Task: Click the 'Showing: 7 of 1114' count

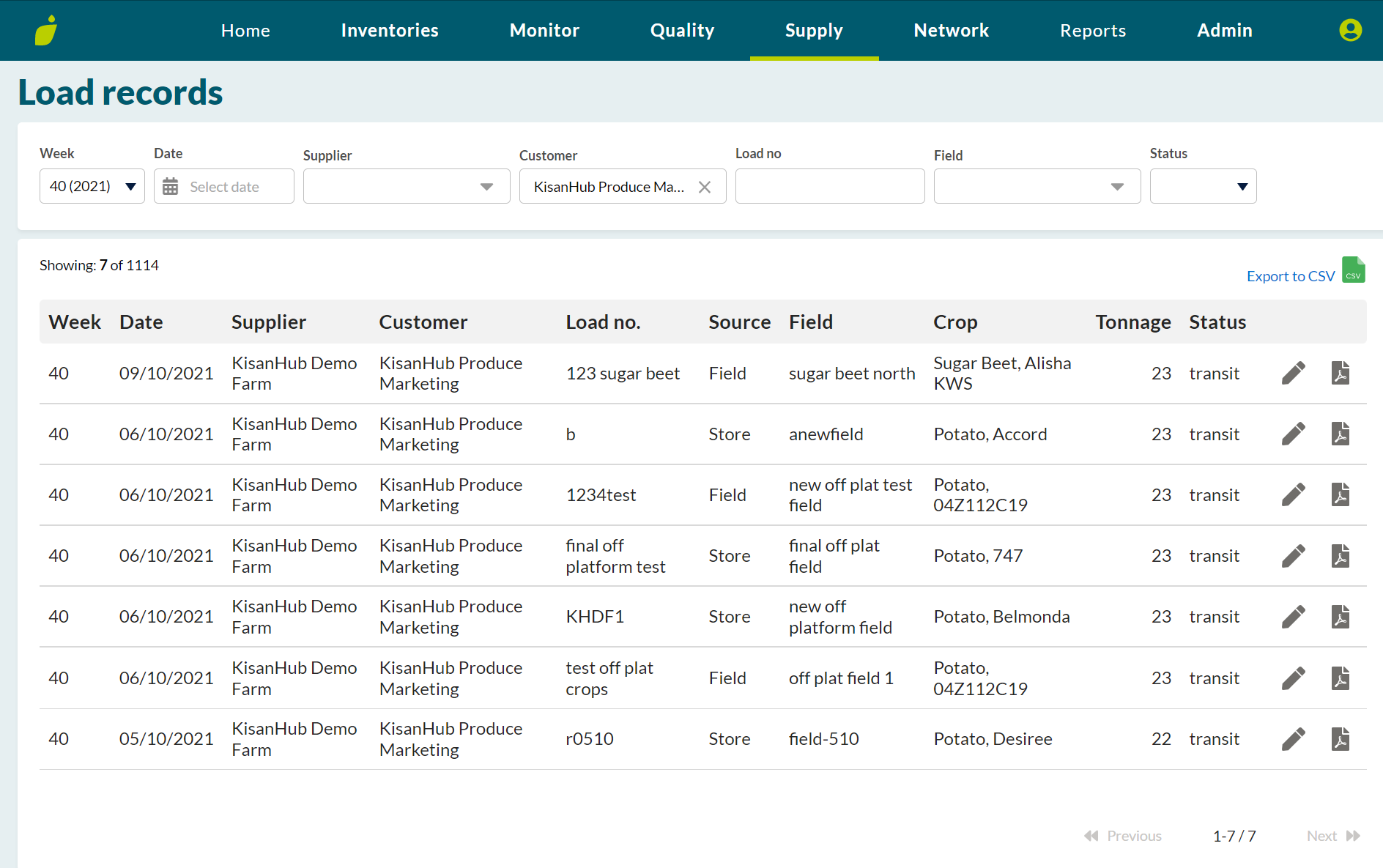Action: [99, 265]
